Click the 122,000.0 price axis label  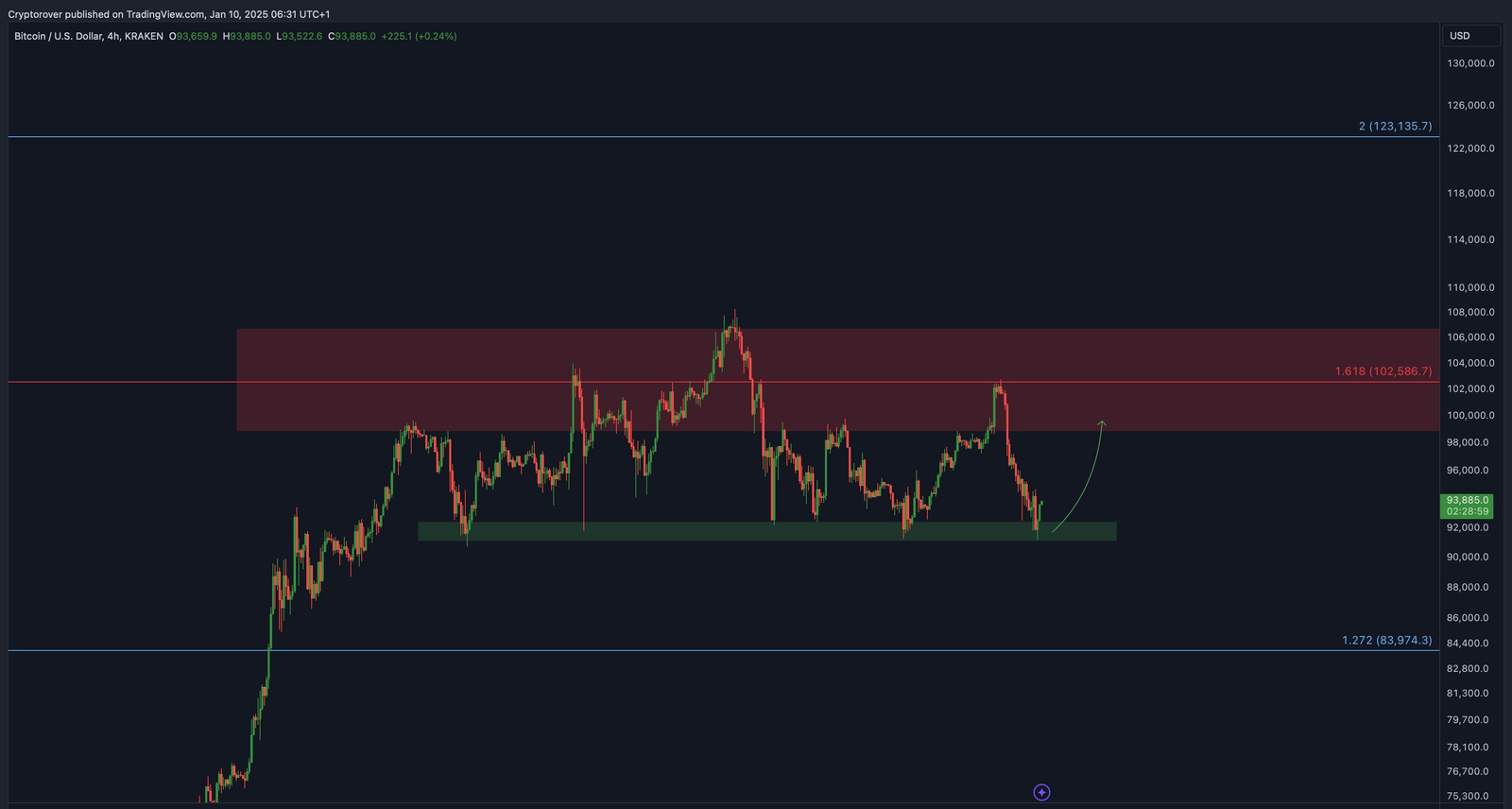(x=1470, y=148)
